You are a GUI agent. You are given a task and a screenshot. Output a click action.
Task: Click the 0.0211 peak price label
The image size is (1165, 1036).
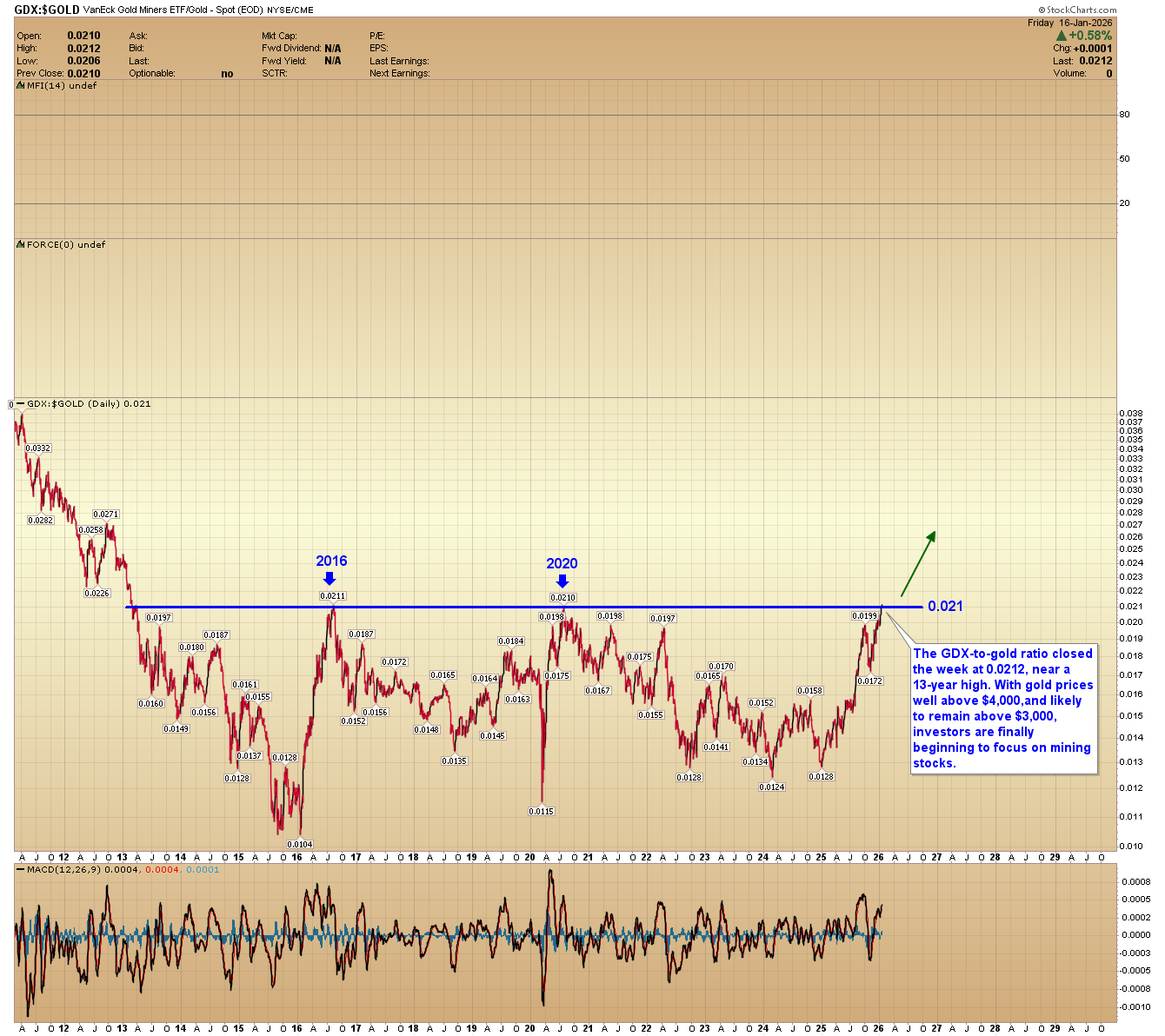coord(332,596)
